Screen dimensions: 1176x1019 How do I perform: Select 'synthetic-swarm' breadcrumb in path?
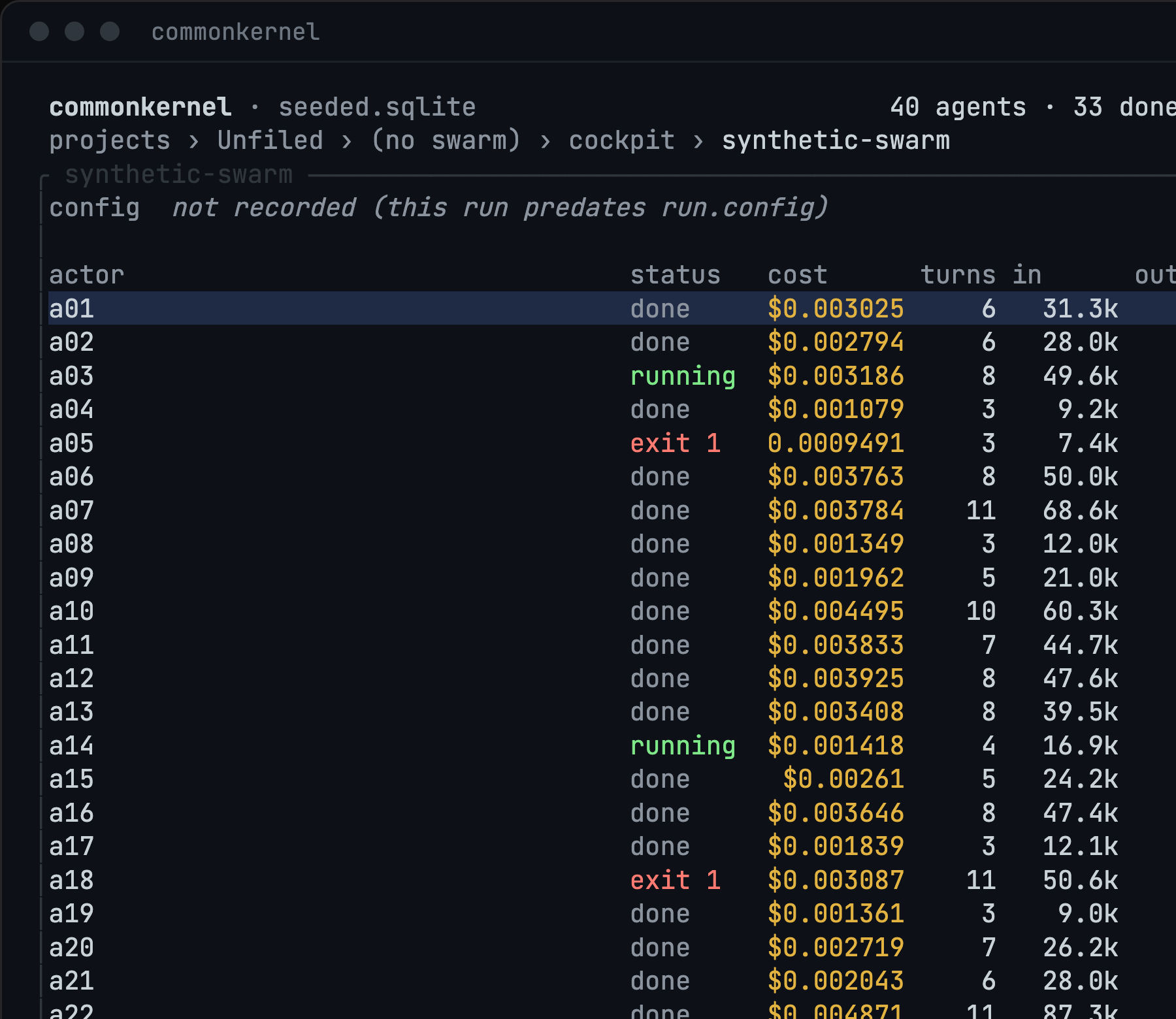point(836,140)
